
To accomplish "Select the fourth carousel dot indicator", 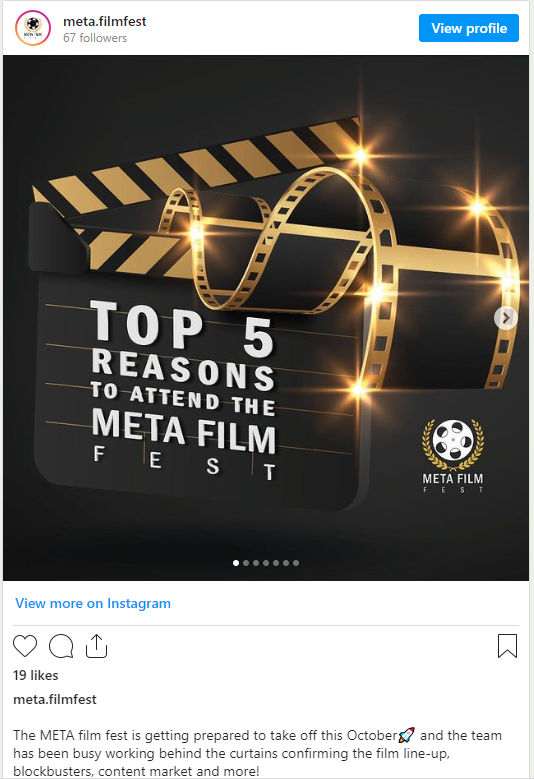I will click(266, 563).
